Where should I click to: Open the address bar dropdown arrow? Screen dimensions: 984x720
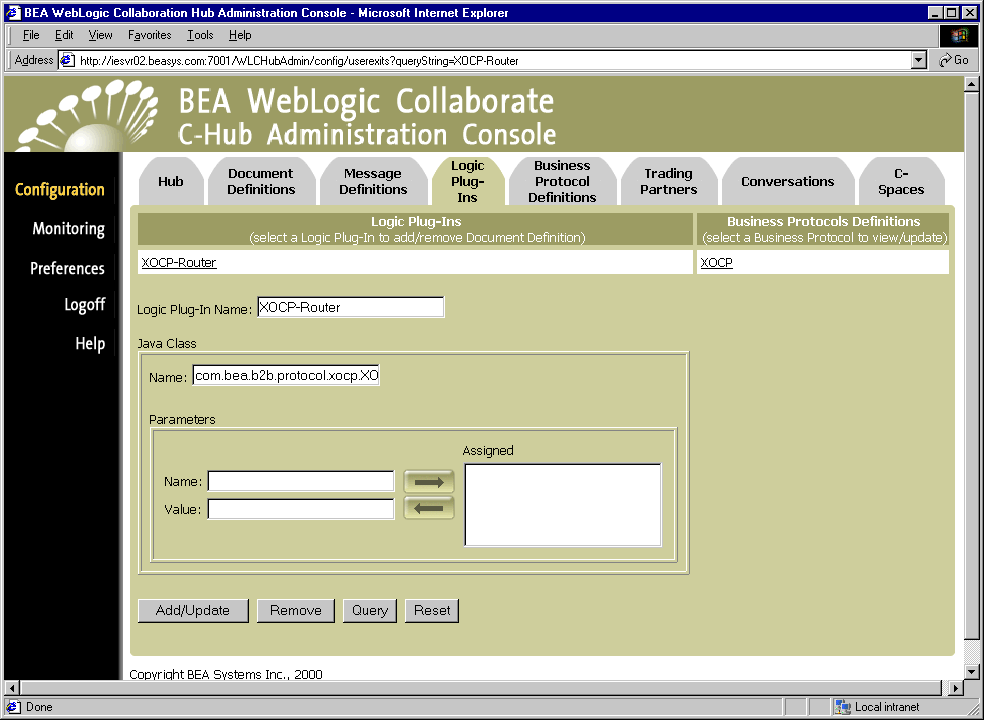(x=919, y=60)
